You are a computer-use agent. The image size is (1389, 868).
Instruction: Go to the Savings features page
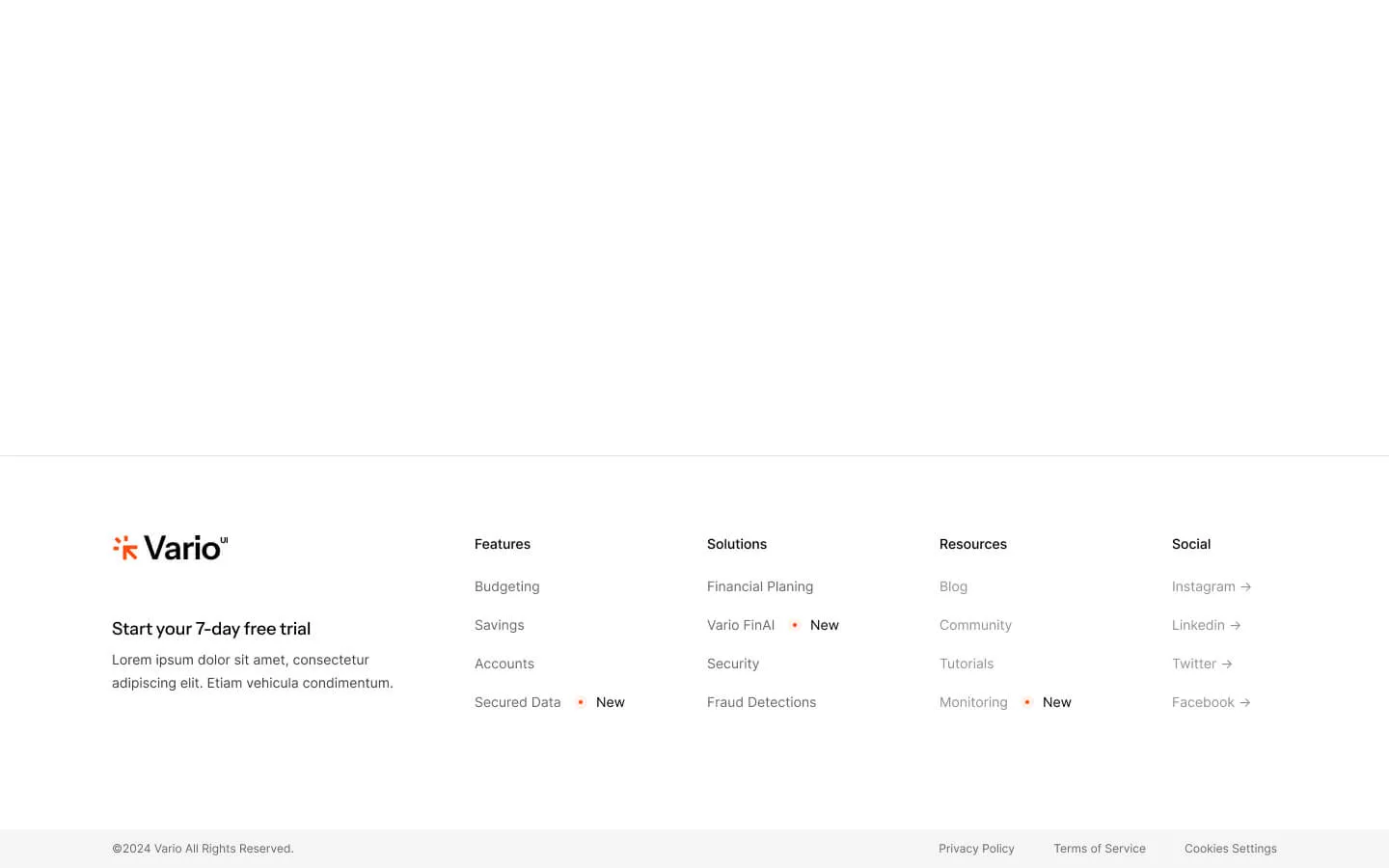pyautogui.click(x=499, y=625)
